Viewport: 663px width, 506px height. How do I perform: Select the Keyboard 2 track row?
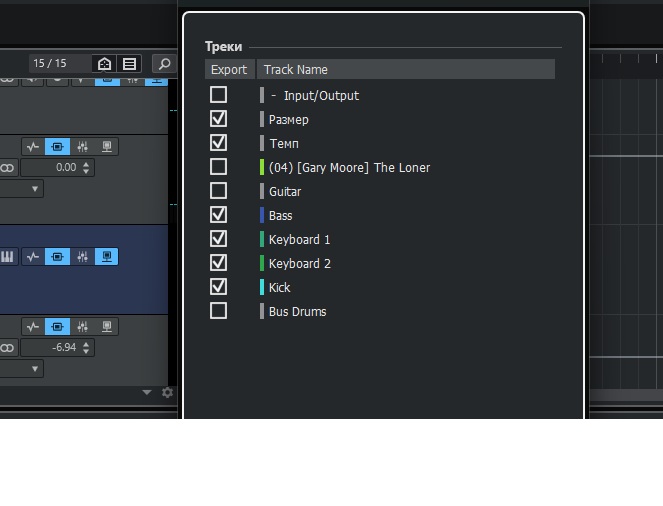point(300,264)
